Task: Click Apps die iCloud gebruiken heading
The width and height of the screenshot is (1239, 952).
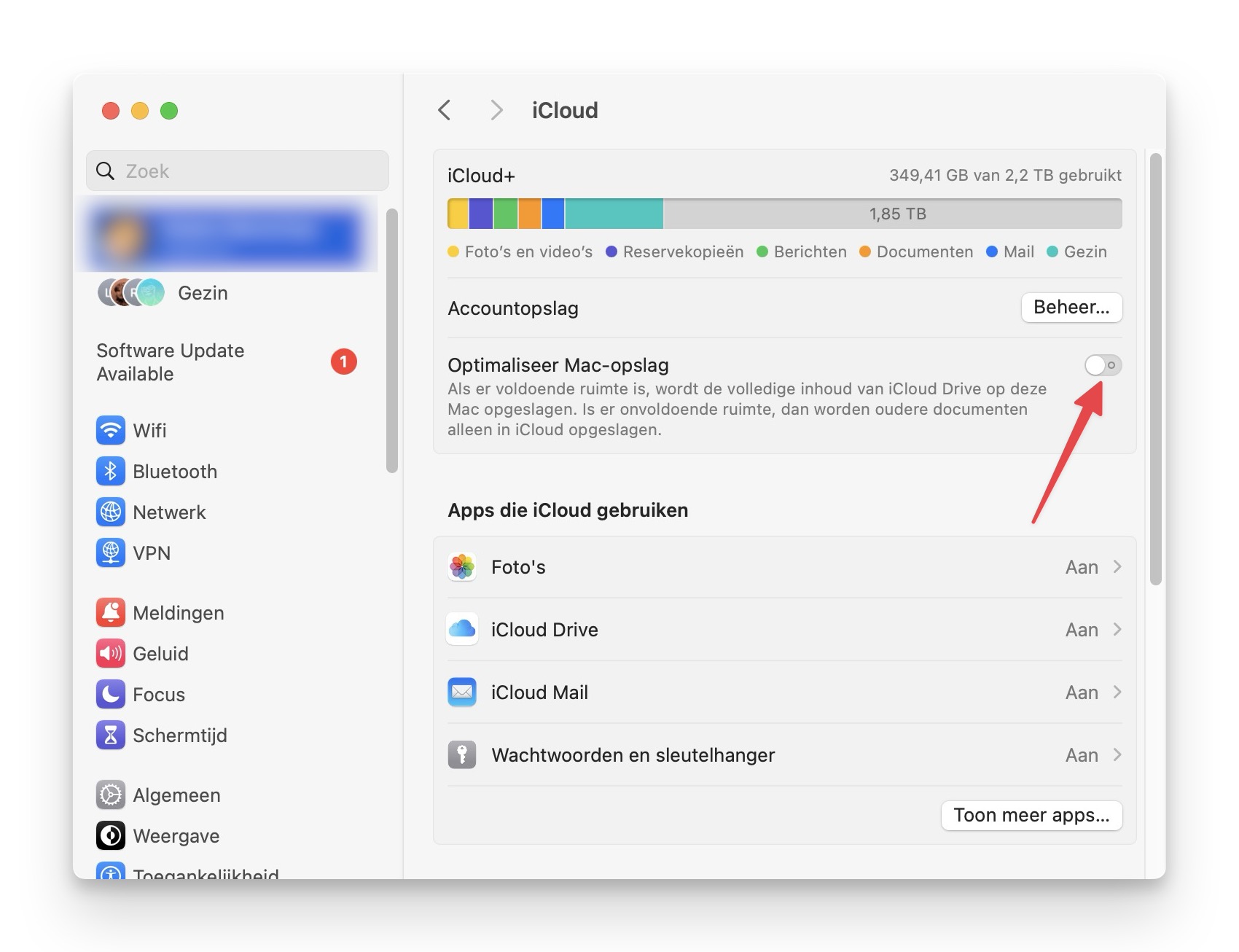Action: [x=568, y=510]
